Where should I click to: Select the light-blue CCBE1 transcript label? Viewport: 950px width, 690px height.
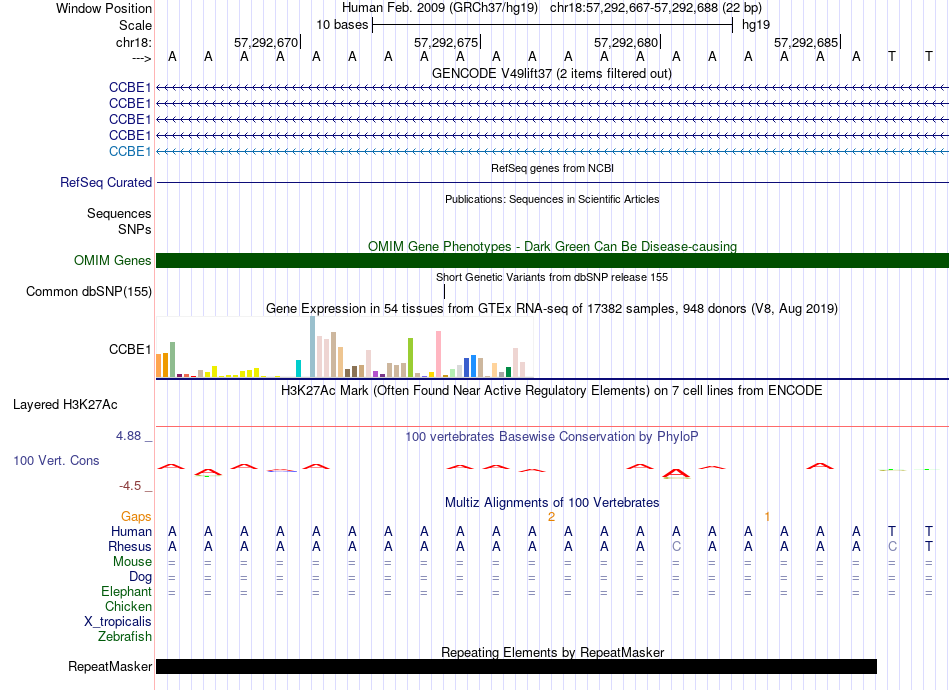[130, 151]
